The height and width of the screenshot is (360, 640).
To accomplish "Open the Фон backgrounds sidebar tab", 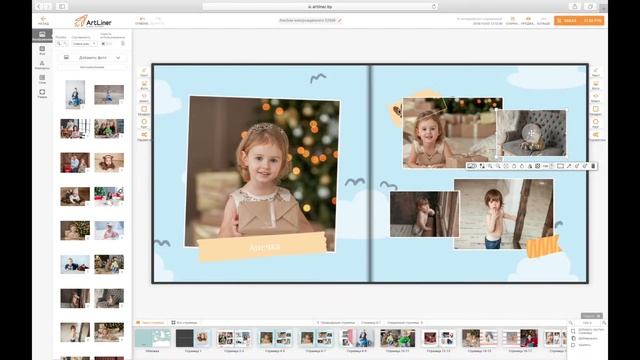I will 42,50.
